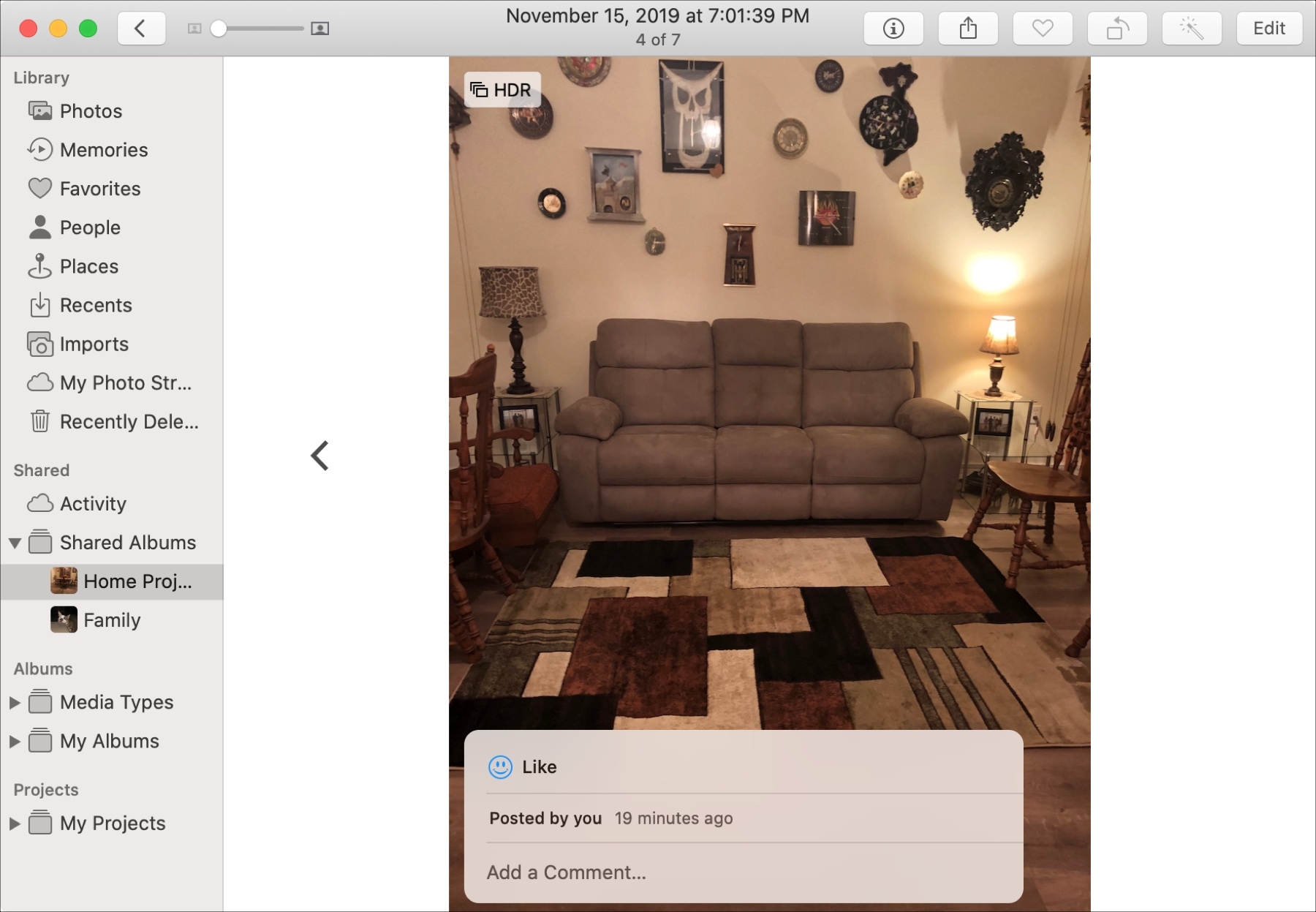1316x912 pixels.
Task: Click the '19 minutes ago' timestamp
Action: 673,818
